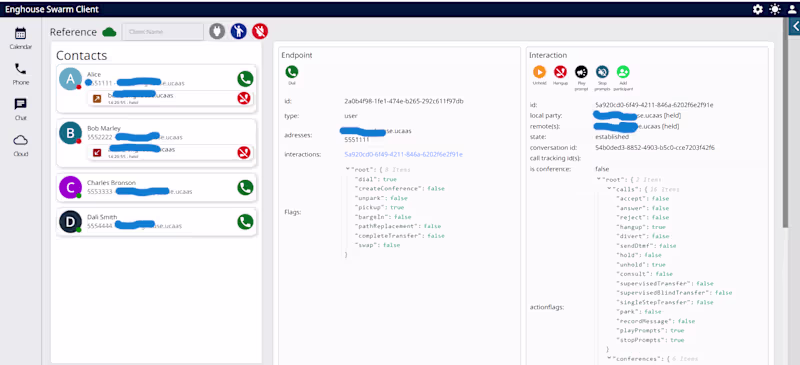
Task: Click the "recordMessage": false line
Action: (x=655, y=321)
